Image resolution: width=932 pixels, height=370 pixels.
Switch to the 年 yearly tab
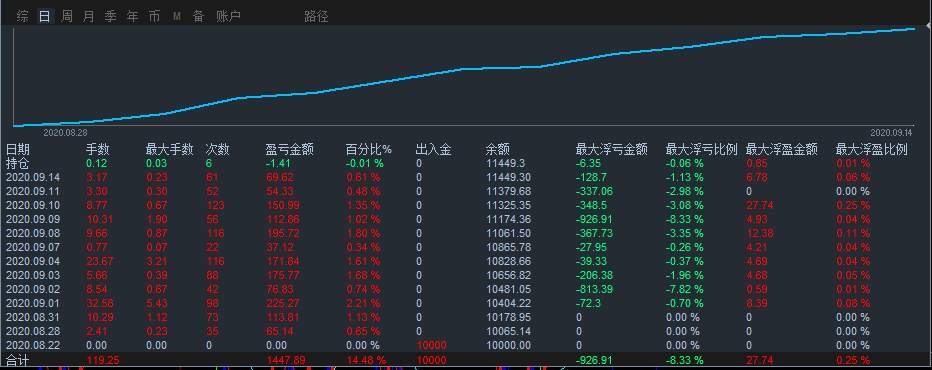click(x=133, y=17)
